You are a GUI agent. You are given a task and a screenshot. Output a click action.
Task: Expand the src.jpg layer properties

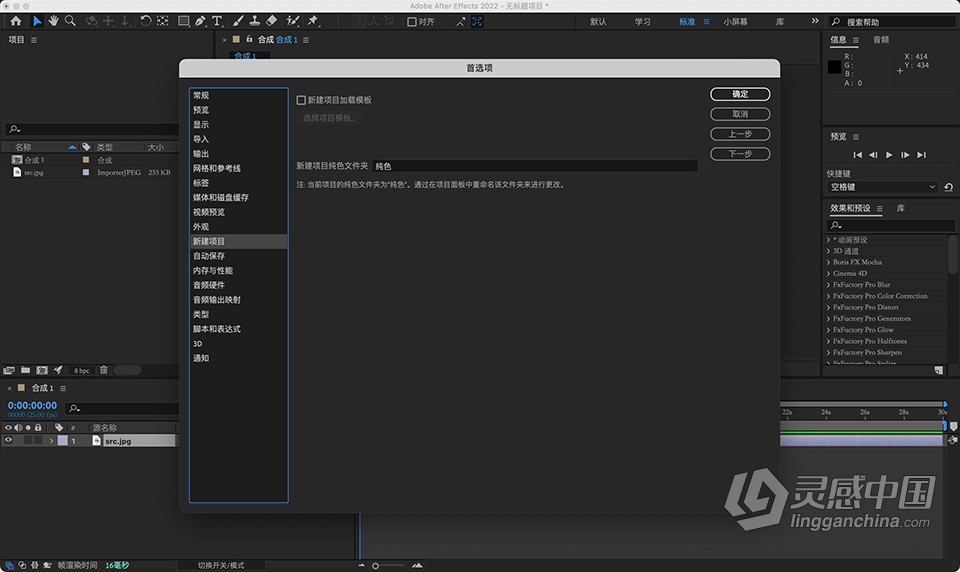click(51, 441)
